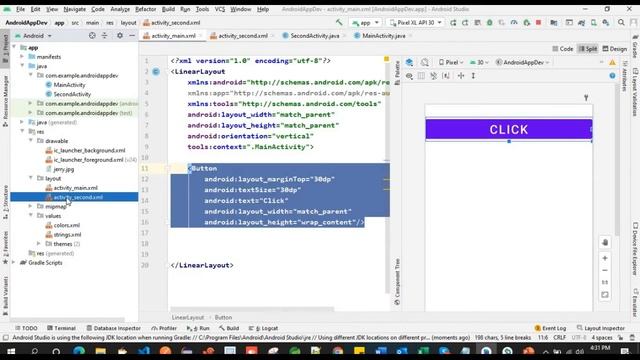
Task: Click the zoom to fit screen icon
Action: [x=605, y=294]
